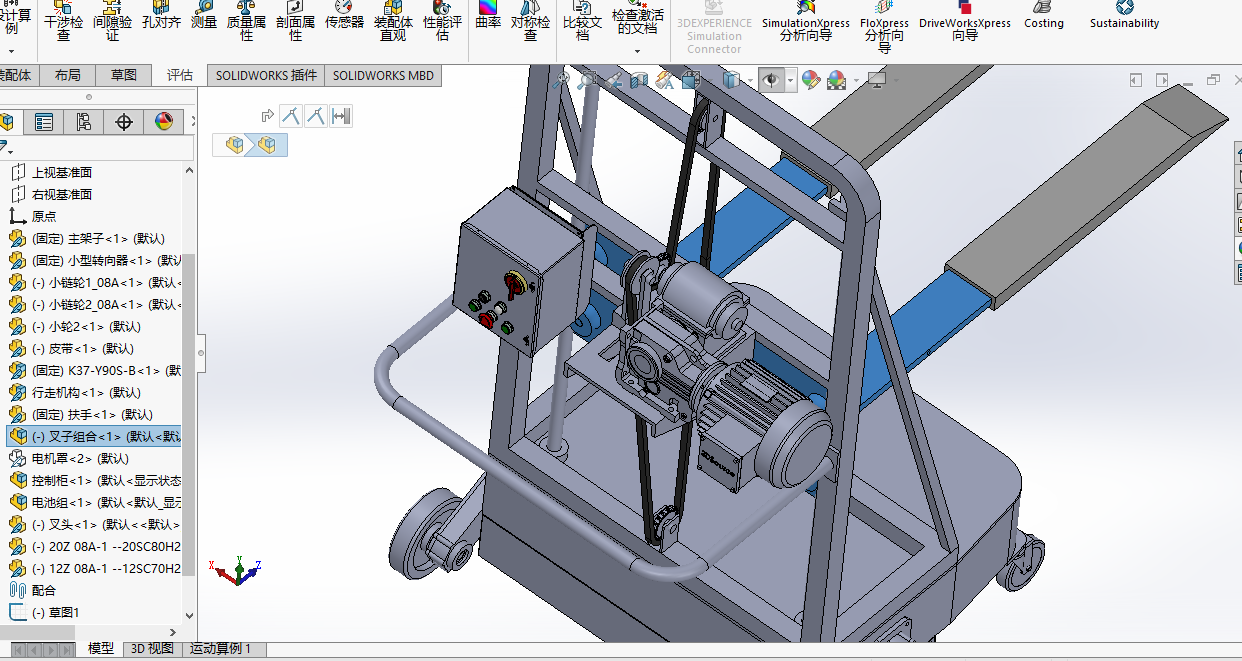This screenshot has width=1242, height=661.
Task: Launch SimulationXpress analysis wizard
Action: pos(805,21)
